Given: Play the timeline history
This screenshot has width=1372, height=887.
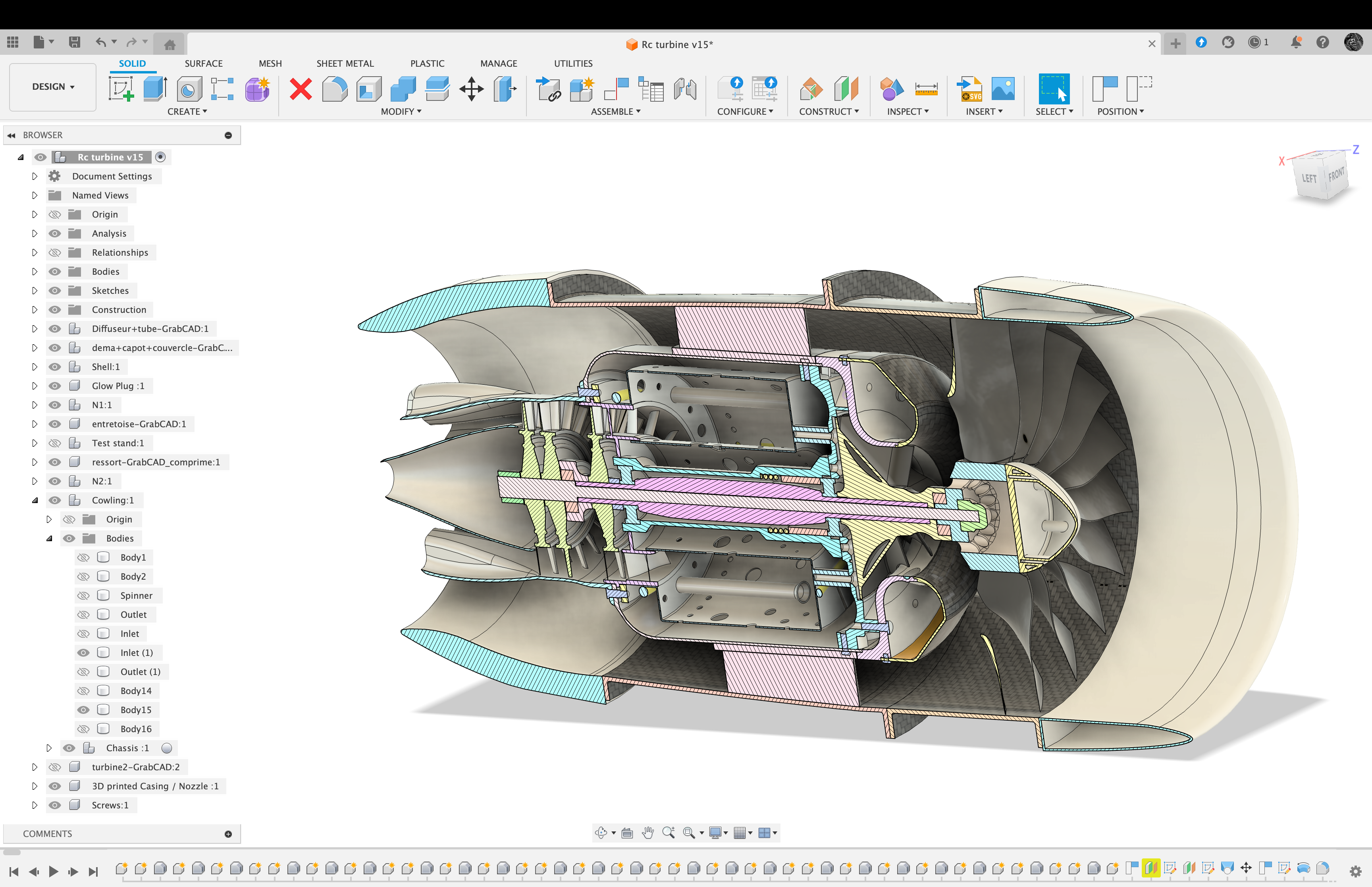Looking at the screenshot, I should click(x=53, y=872).
